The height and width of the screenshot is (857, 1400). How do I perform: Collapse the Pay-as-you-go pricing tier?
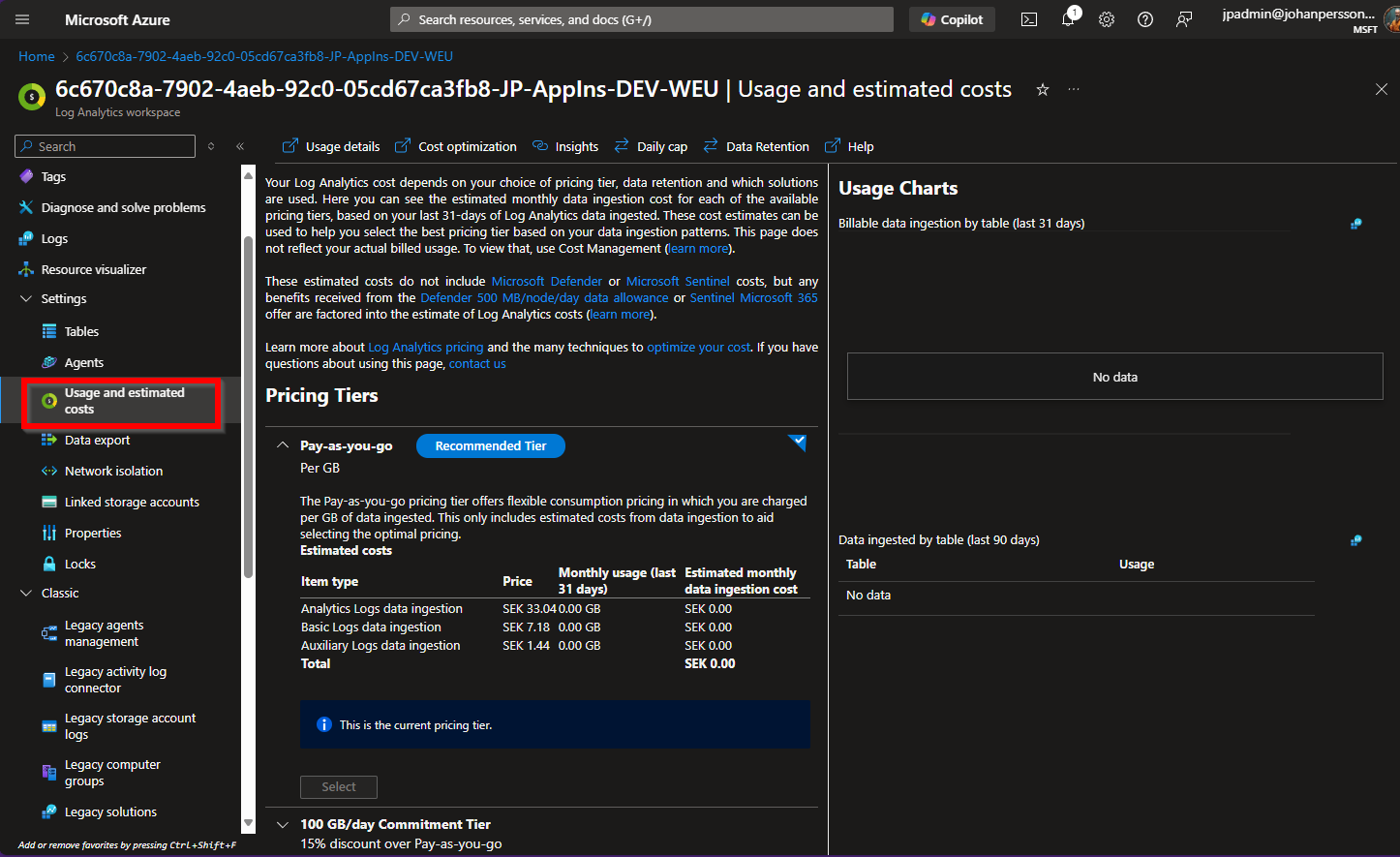pyautogui.click(x=283, y=445)
